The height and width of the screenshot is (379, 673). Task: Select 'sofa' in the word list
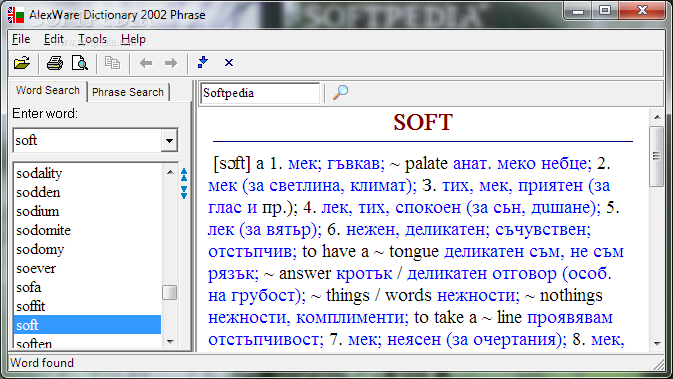point(88,287)
